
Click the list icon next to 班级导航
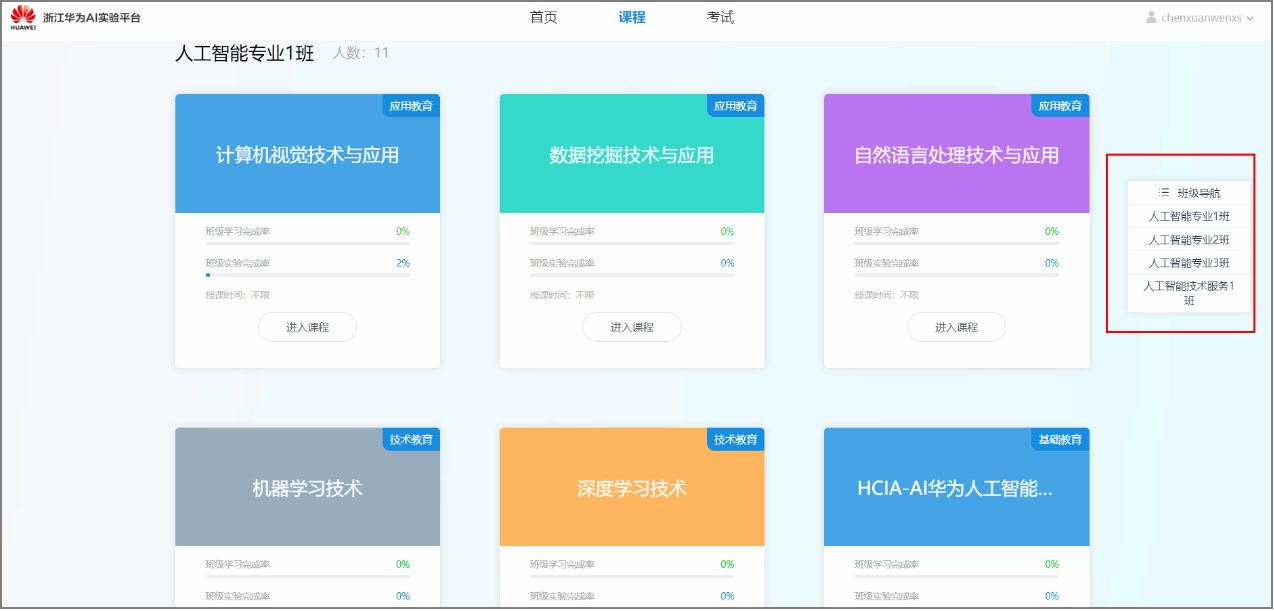coord(1164,192)
